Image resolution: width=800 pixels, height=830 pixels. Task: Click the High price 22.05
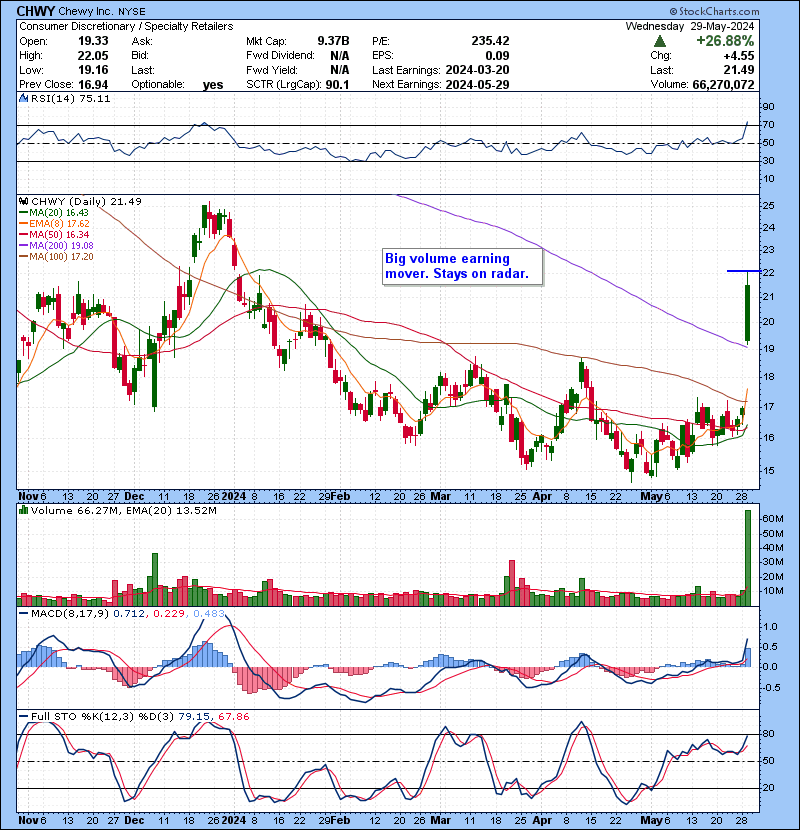pyautogui.click(x=93, y=56)
